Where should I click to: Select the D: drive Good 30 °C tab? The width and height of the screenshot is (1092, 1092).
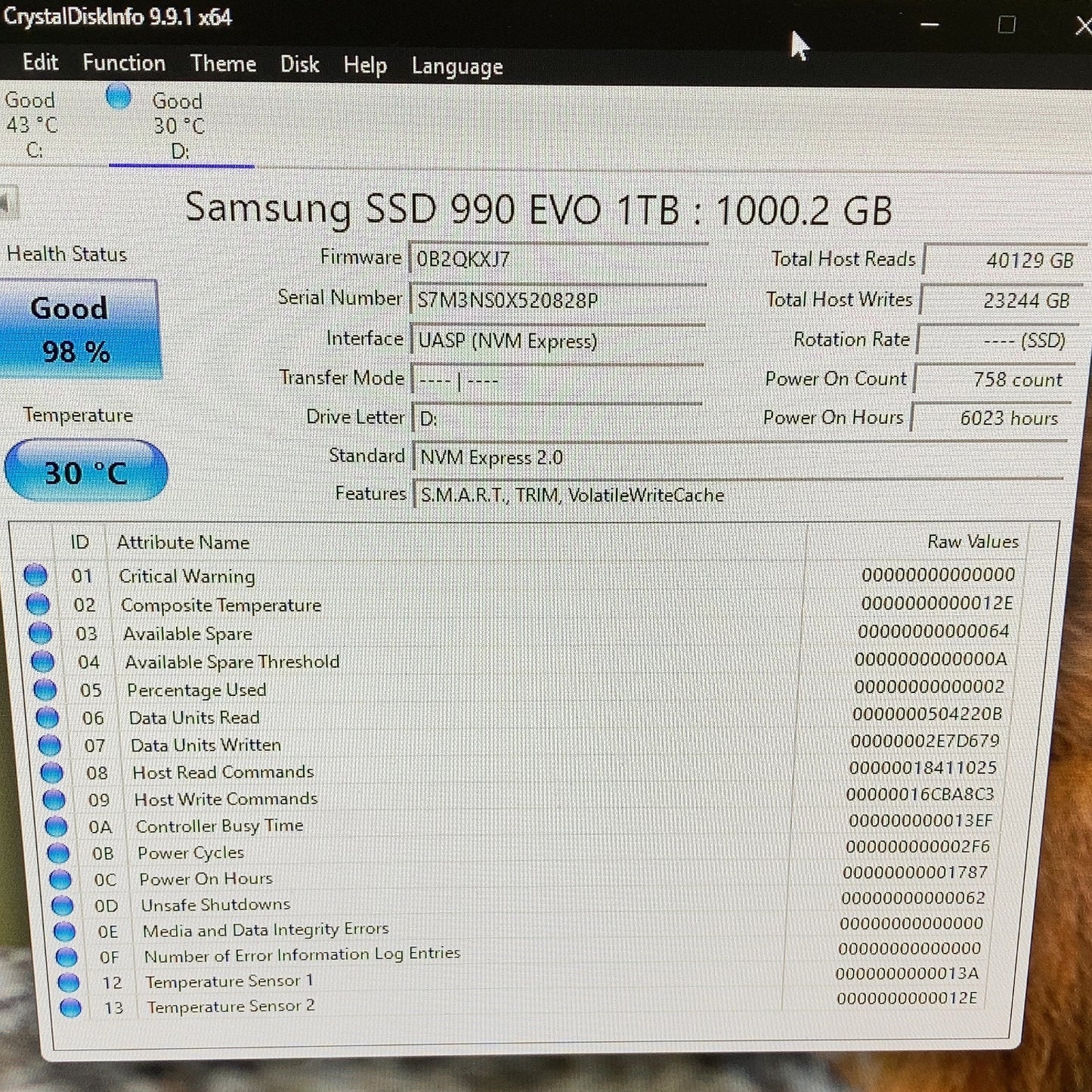[181, 125]
